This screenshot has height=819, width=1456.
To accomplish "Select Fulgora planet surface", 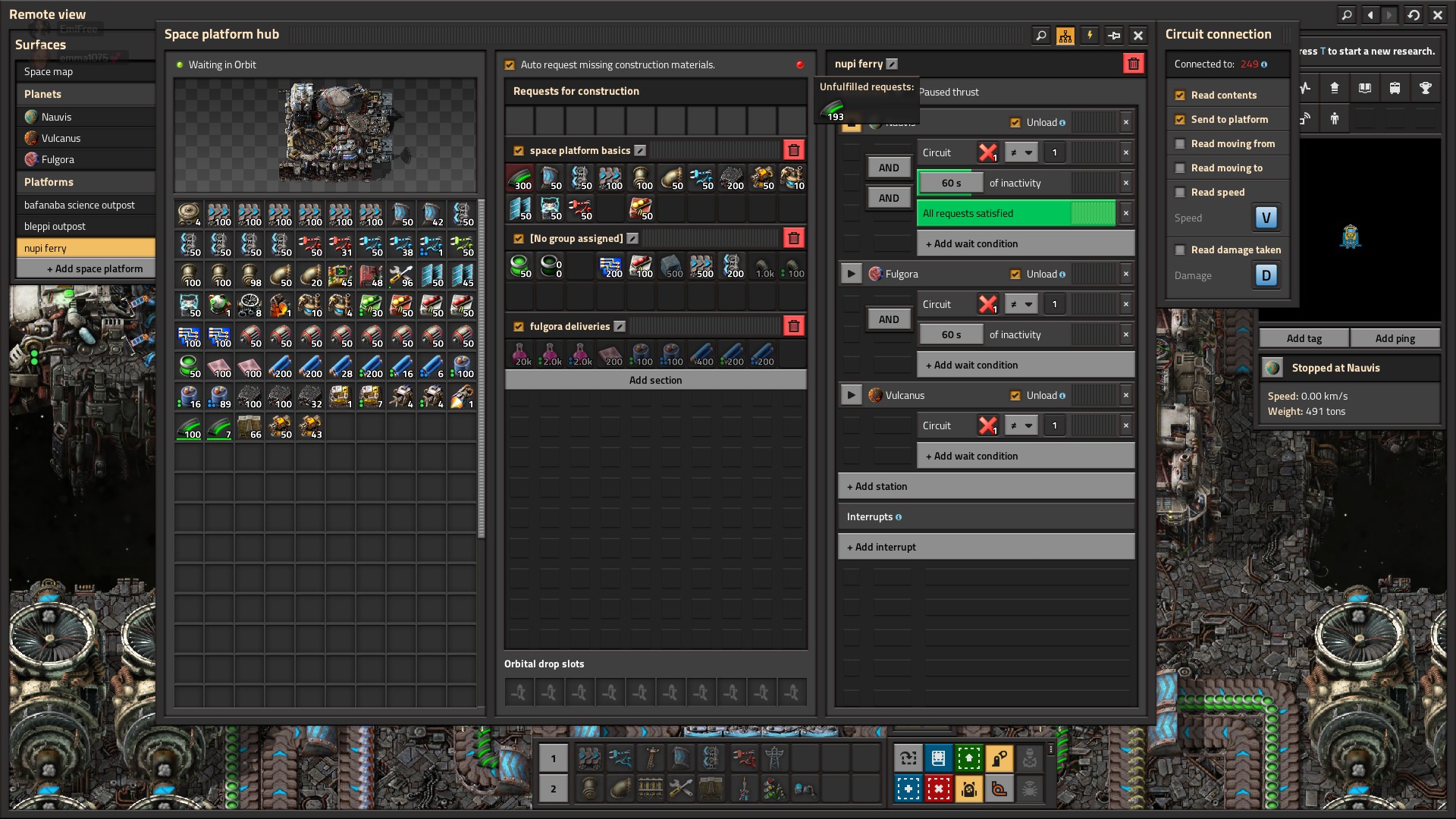I will coord(85,159).
